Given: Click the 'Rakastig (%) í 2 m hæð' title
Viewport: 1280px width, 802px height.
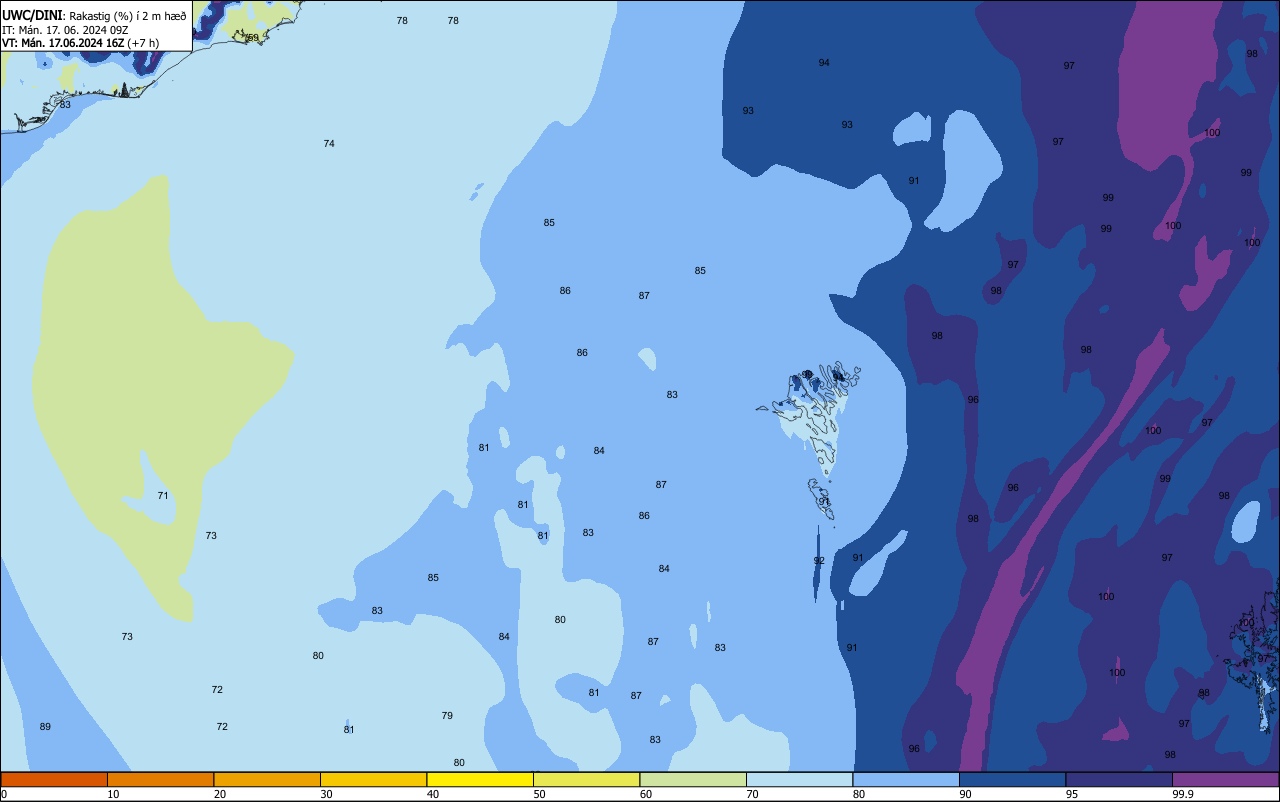Looking at the screenshot, I should click(x=128, y=16).
